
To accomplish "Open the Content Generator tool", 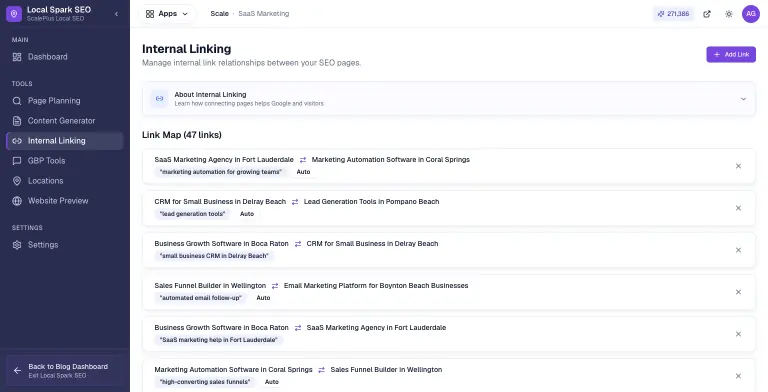I will pyautogui.click(x=65, y=121).
